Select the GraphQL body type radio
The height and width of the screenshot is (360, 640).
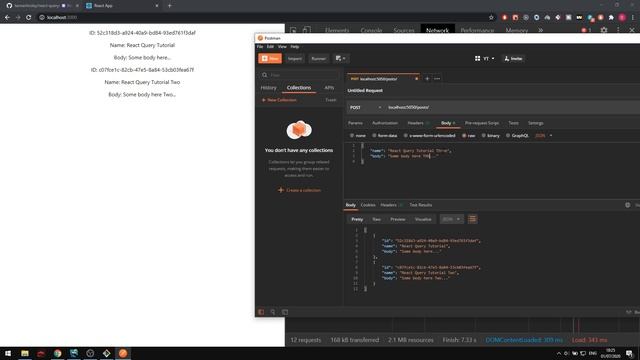(508, 136)
